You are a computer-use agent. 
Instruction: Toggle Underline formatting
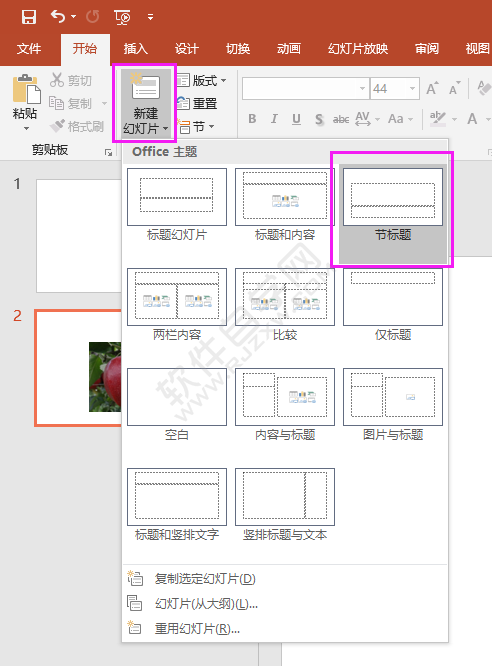click(297, 119)
